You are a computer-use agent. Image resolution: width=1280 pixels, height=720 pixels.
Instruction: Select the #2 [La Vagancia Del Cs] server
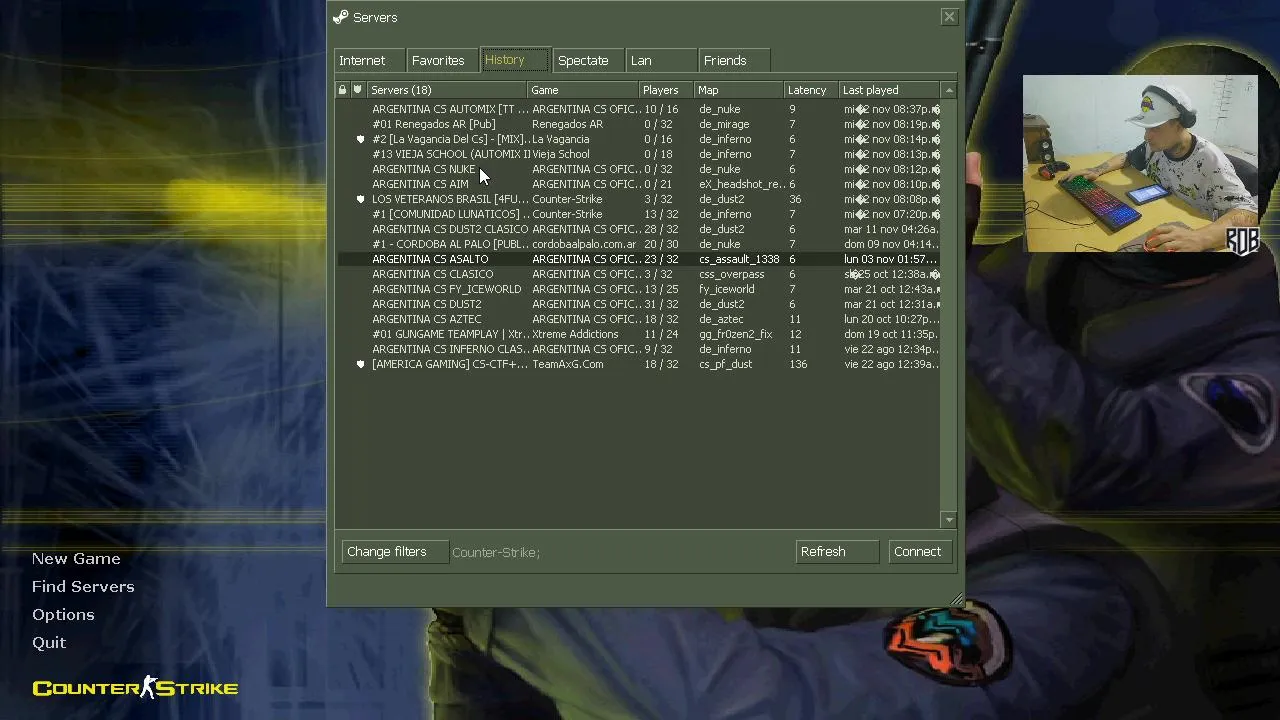tap(639, 139)
